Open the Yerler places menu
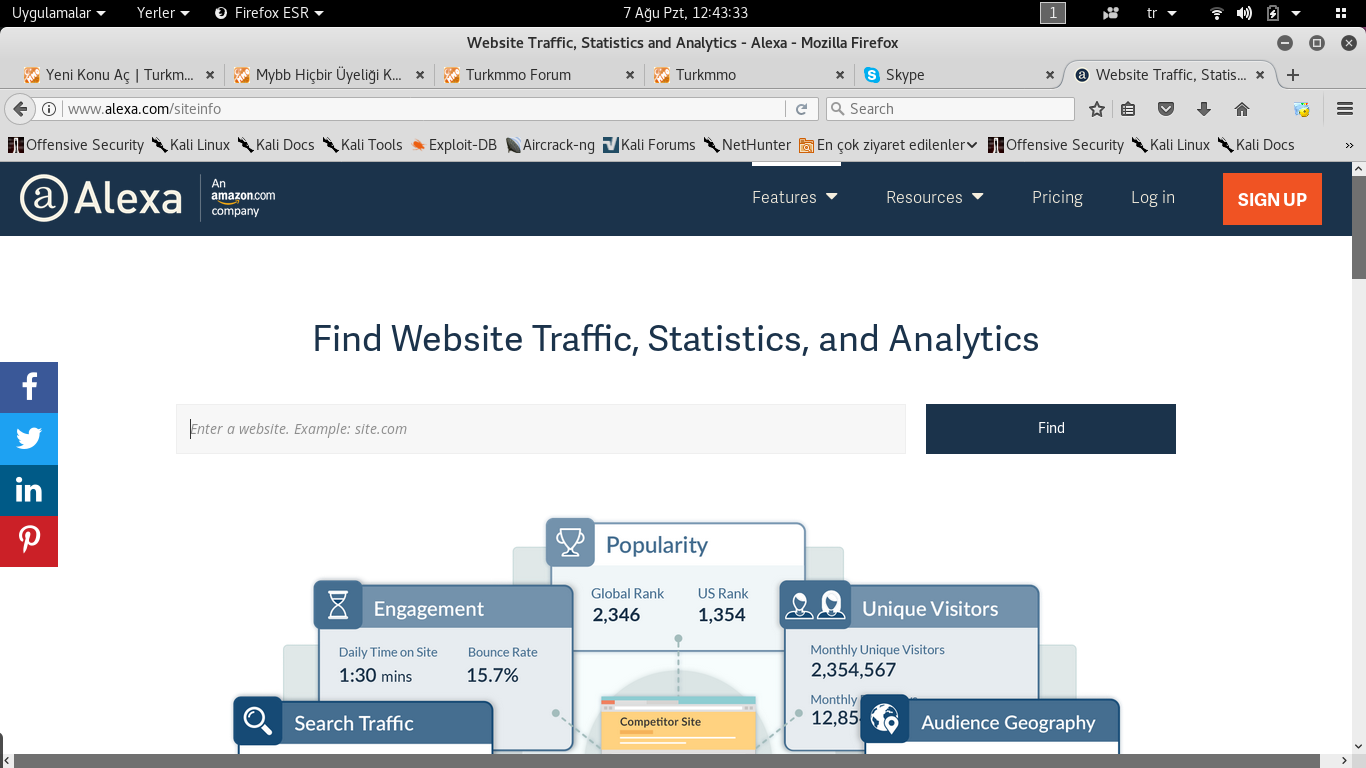The image size is (1366, 768). [163, 13]
